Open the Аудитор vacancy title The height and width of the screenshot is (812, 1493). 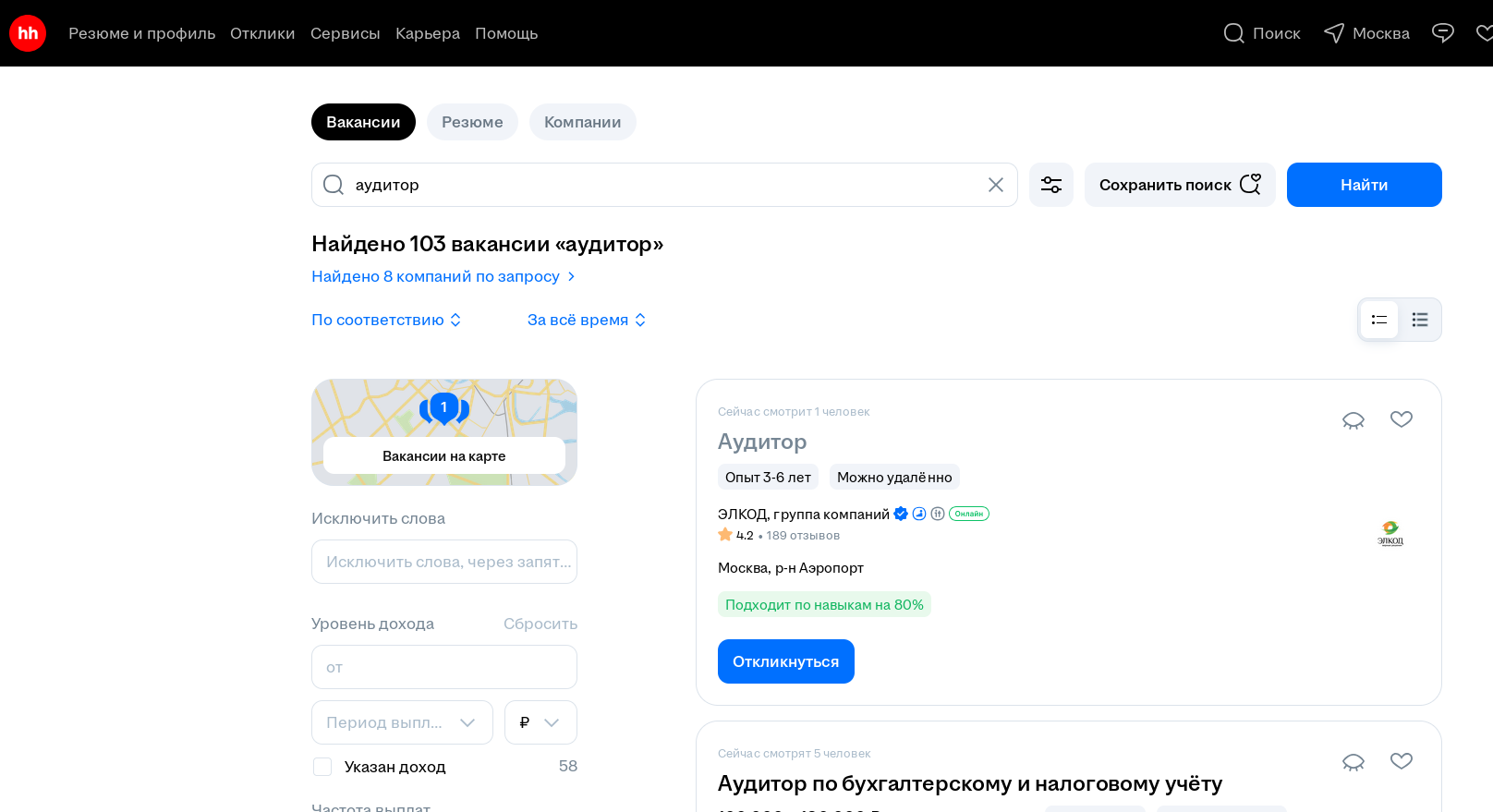pos(762,442)
